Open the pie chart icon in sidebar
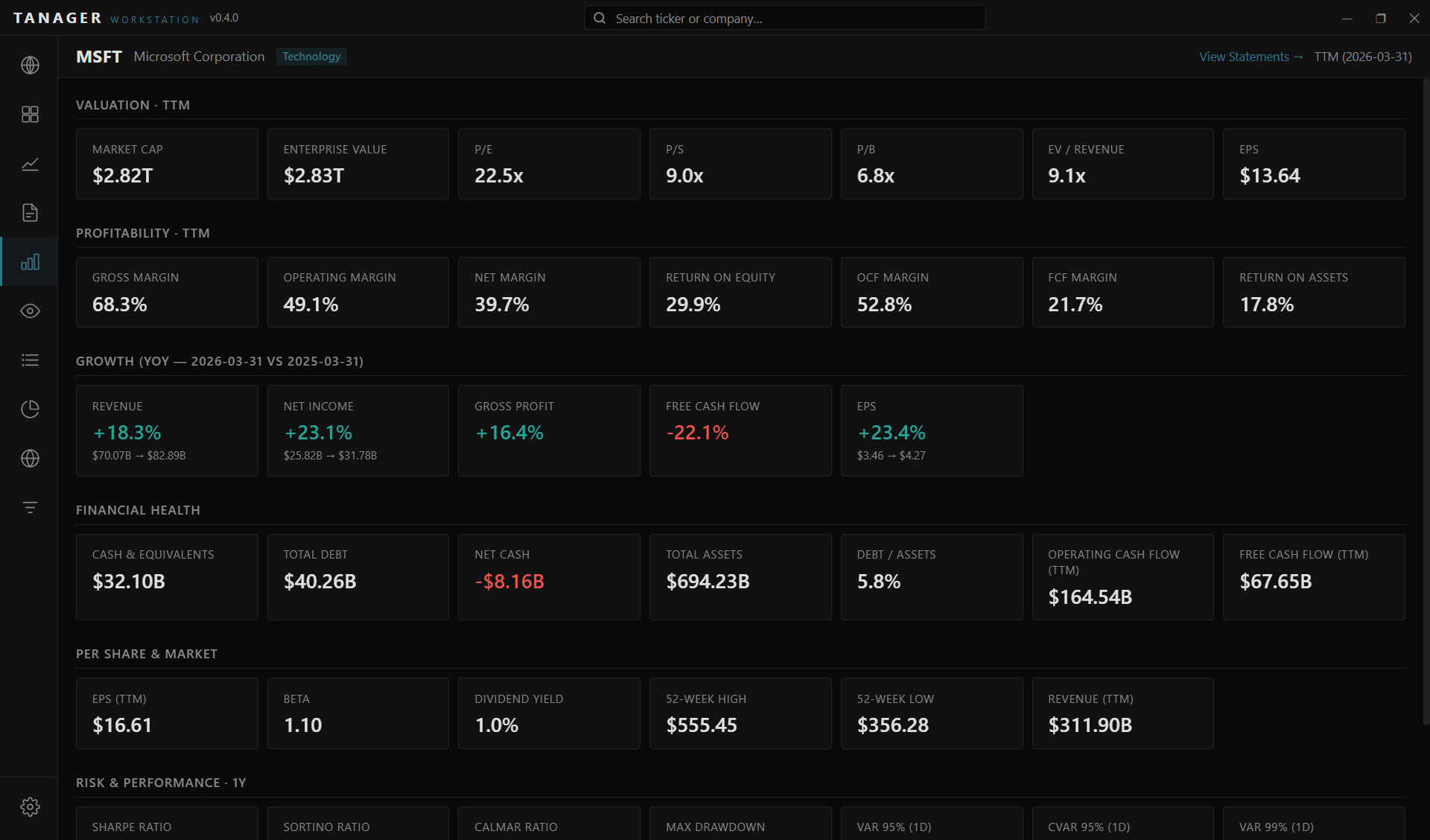 pyautogui.click(x=30, y=410)
